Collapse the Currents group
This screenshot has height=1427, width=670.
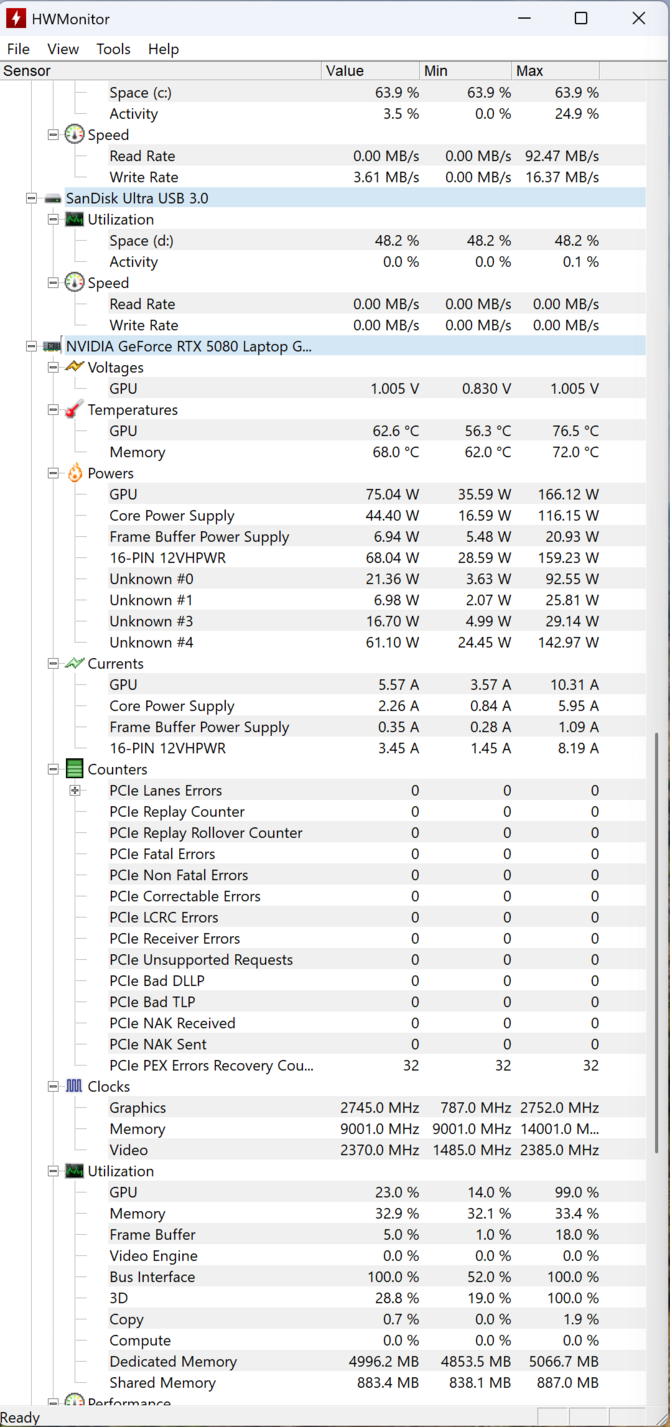click(x=53, y=663)
